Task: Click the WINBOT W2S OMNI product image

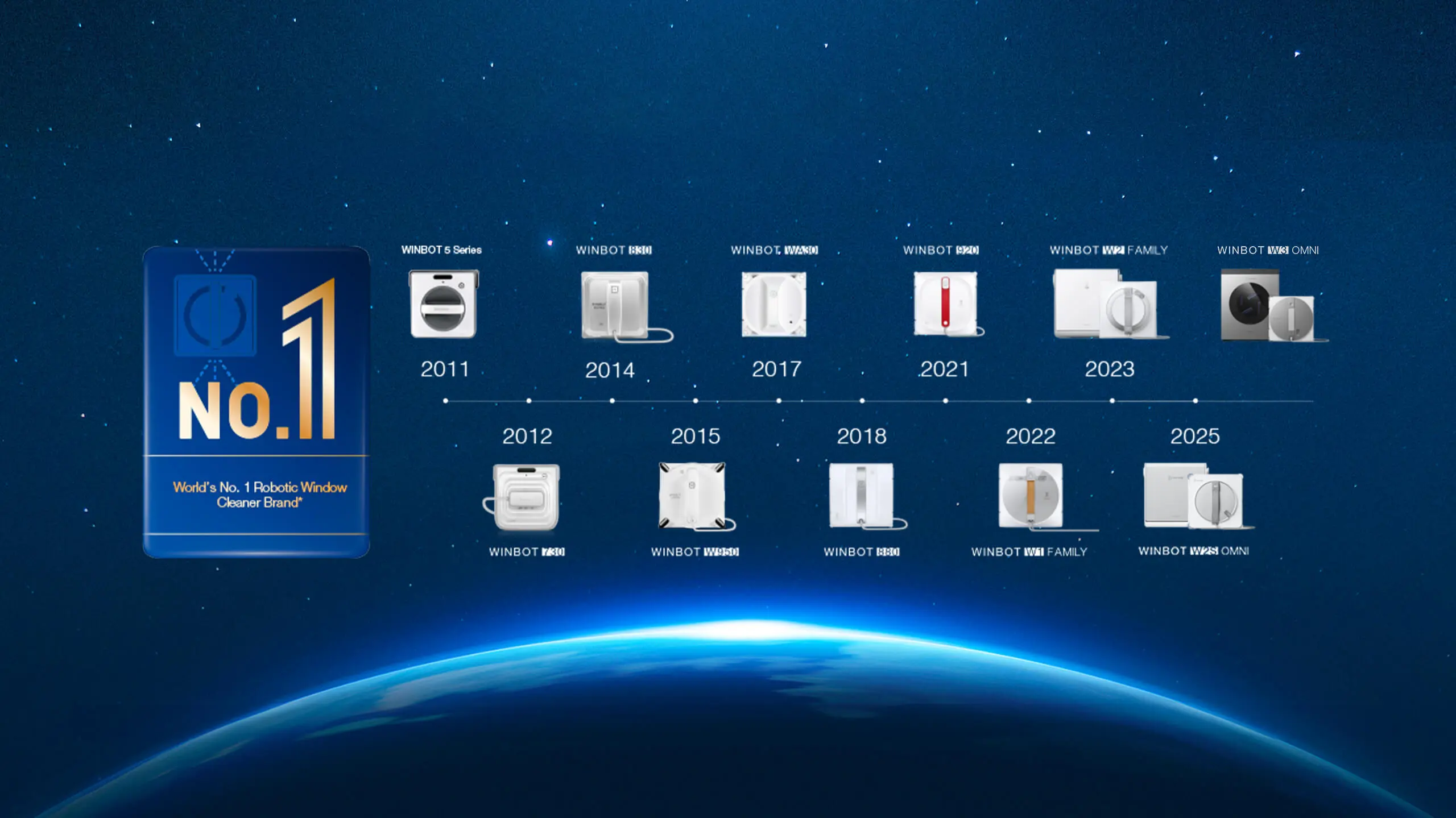Action: tap(1193, 496)
